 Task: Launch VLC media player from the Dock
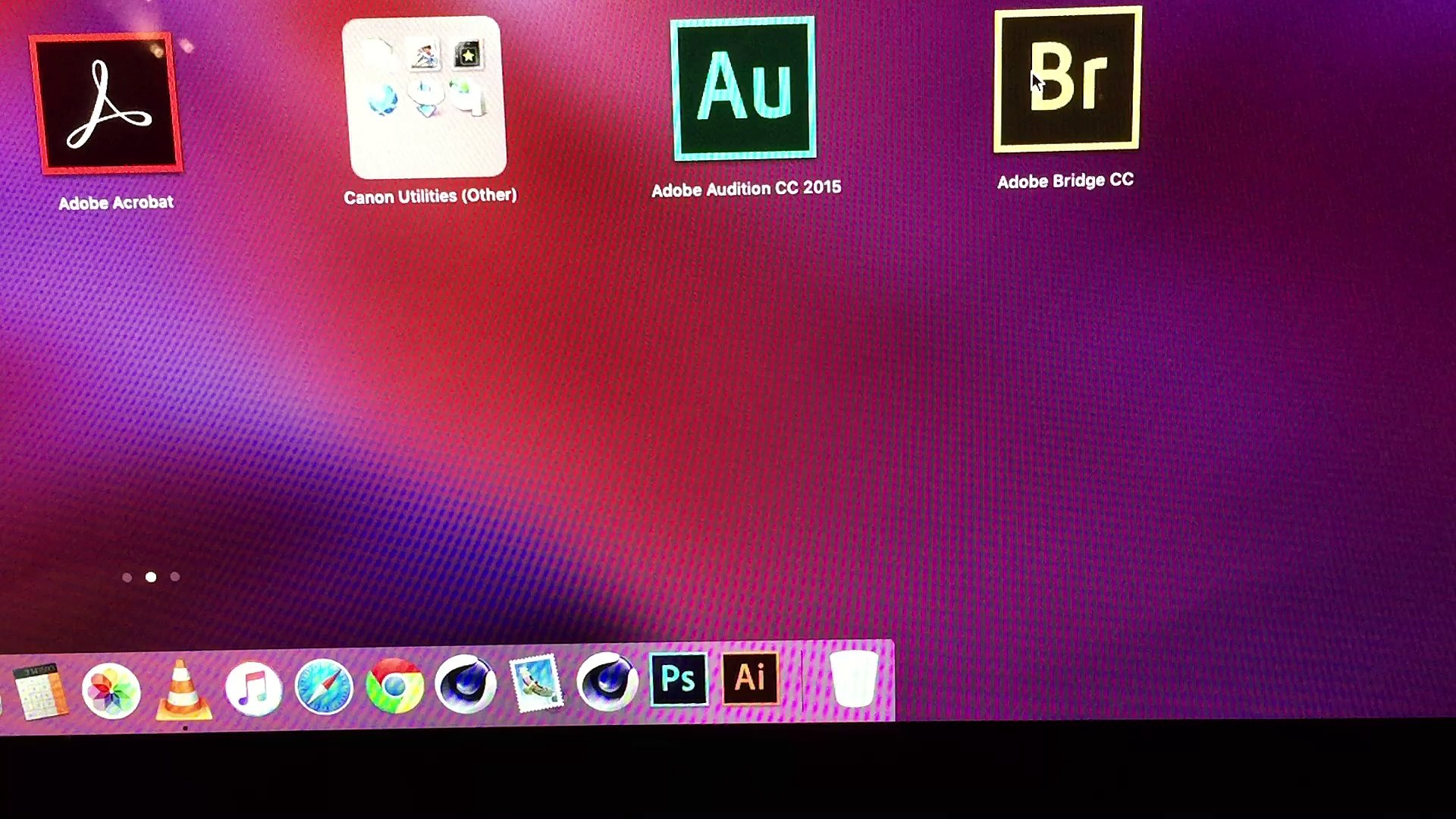click(183, 689)
